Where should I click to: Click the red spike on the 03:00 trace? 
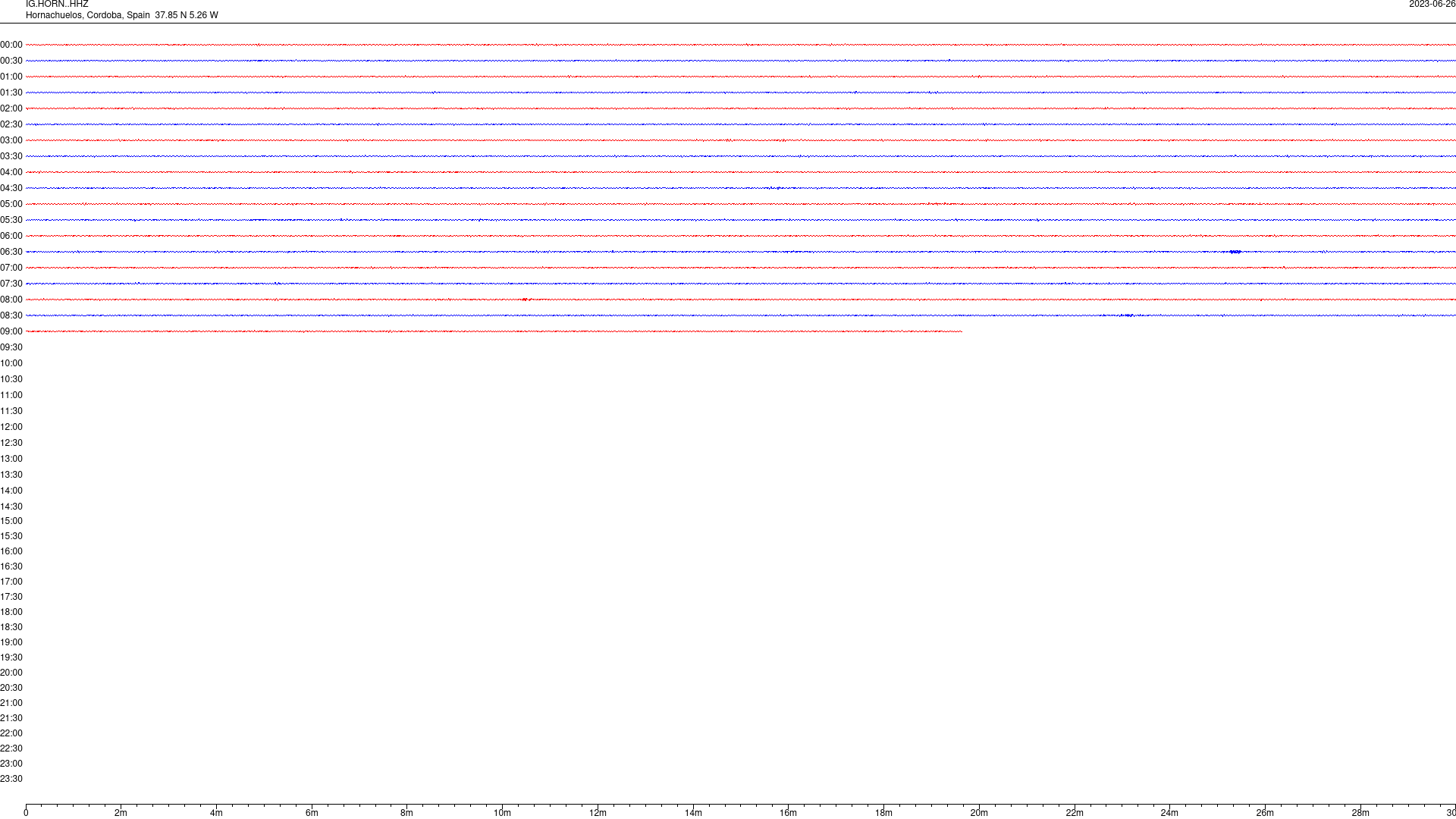pos(727,140)
